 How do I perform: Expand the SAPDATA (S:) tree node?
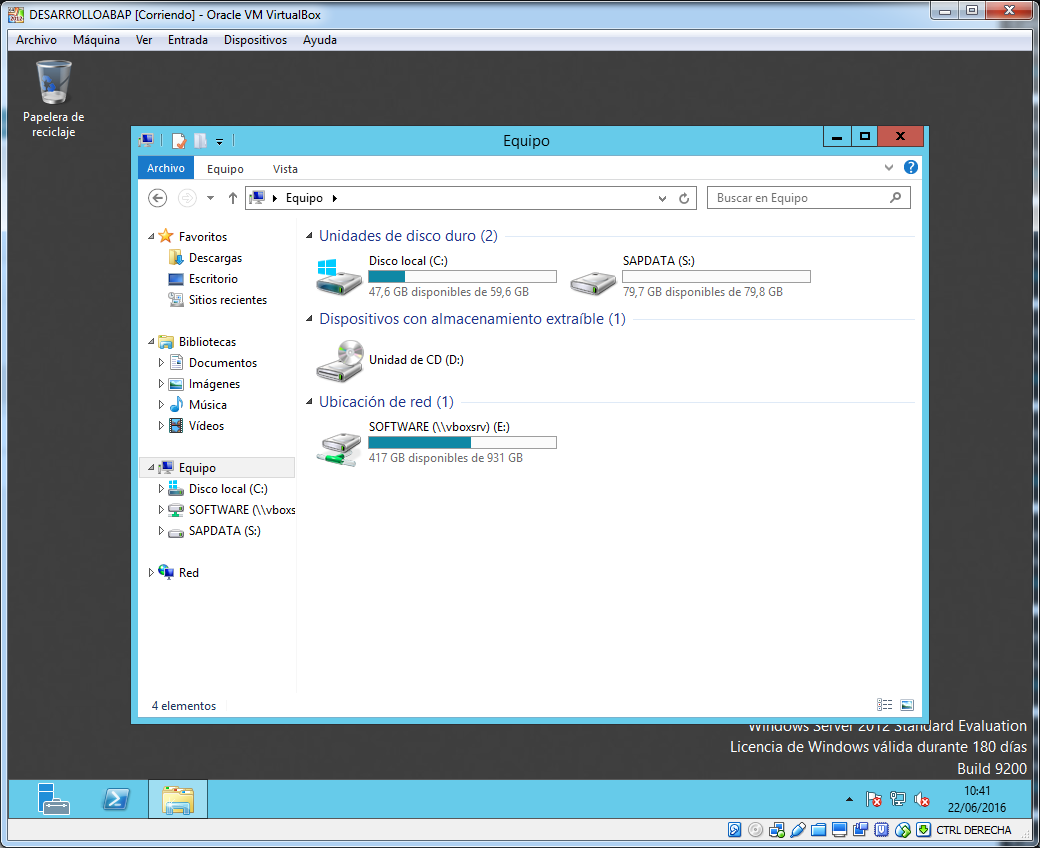[x=161, y=530]
